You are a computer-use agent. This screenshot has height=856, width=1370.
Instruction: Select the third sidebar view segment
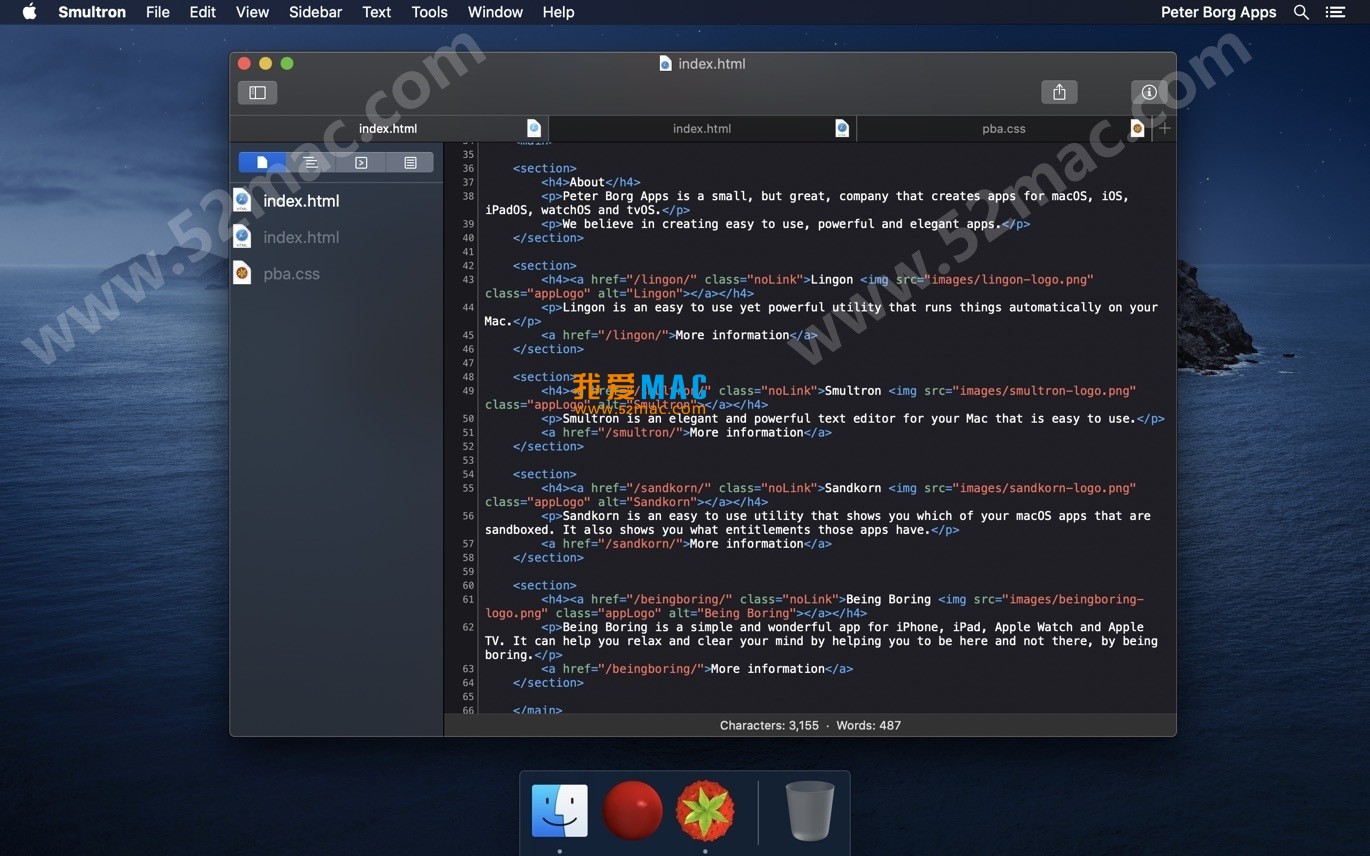[361, 162]
